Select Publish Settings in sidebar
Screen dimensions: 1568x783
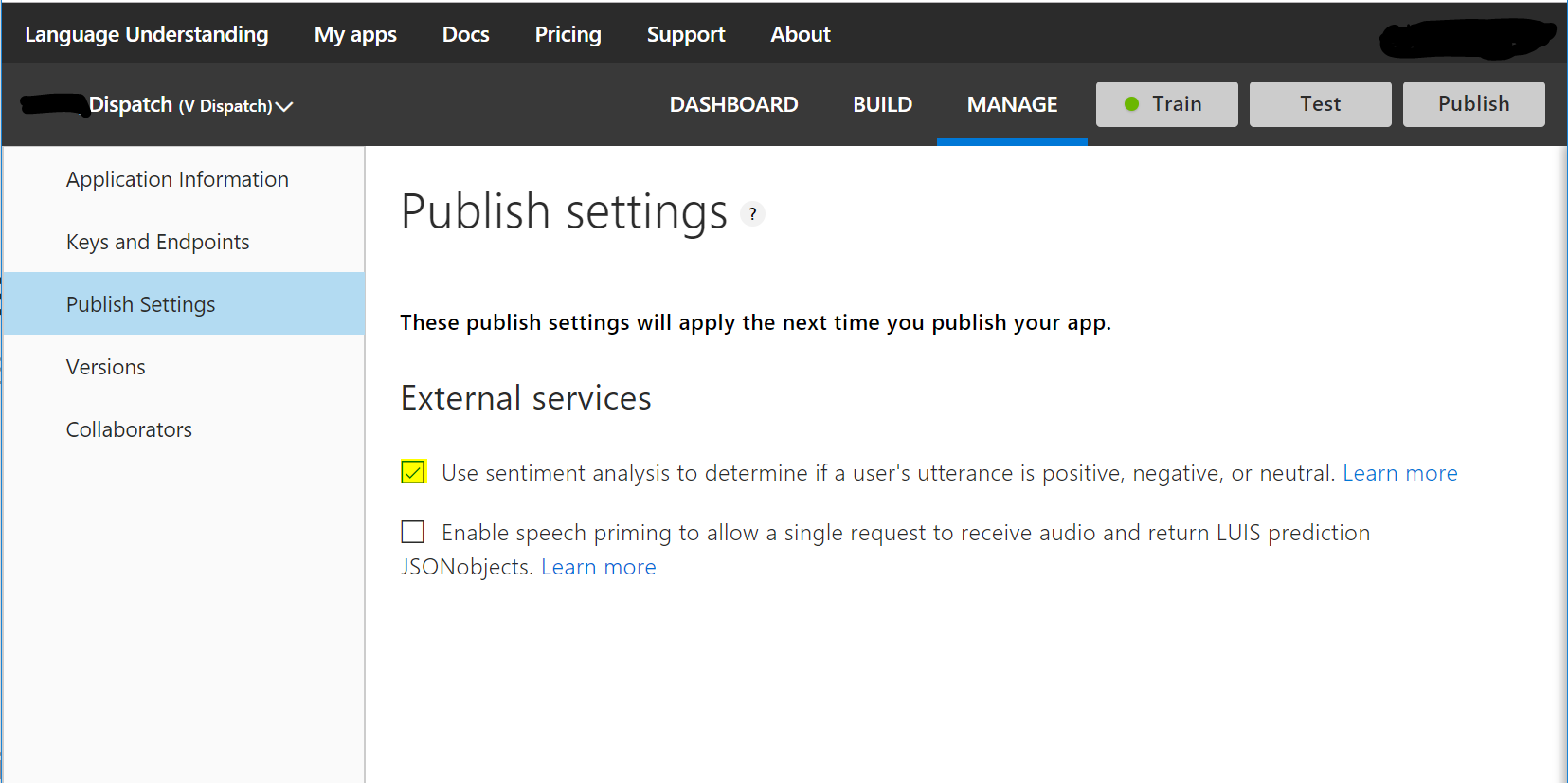pyautogui.click(x=184, y=303)
